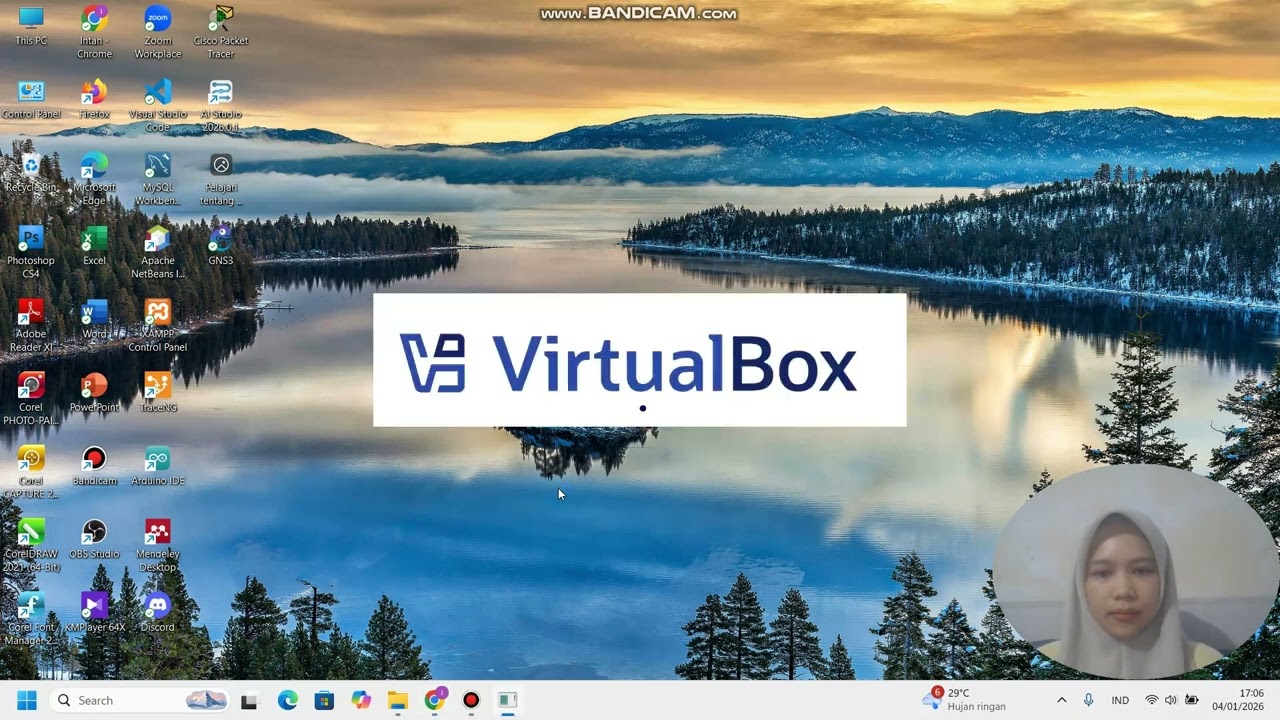Switch to Chrome in the taskbar
Screen dimensions: 1280x720
click(435, 700)
